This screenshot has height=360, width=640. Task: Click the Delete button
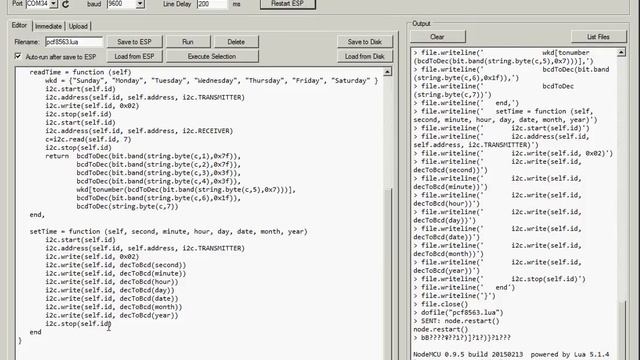pos(236,42)
